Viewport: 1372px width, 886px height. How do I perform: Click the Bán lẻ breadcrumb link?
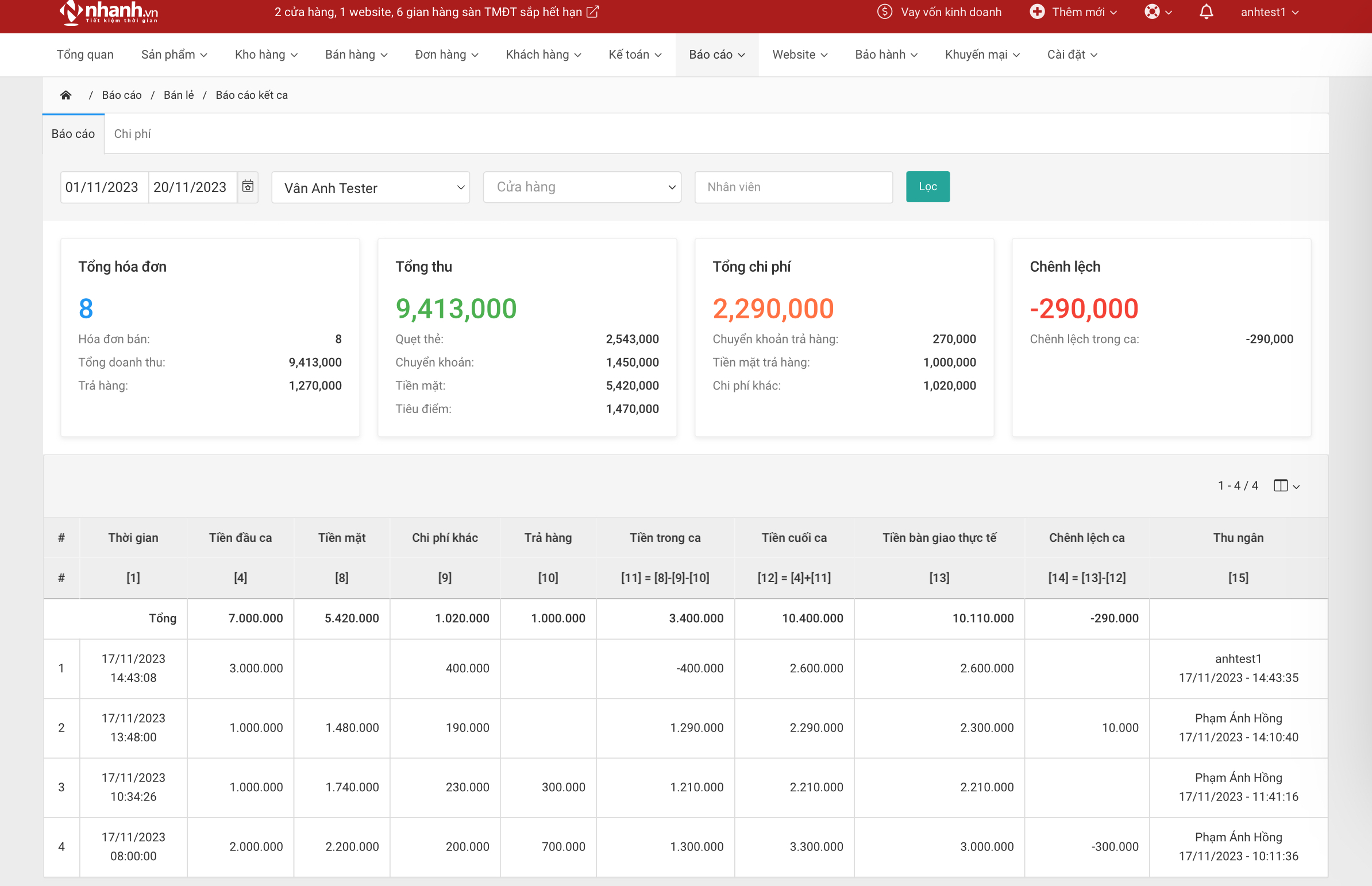coord(178,95)
